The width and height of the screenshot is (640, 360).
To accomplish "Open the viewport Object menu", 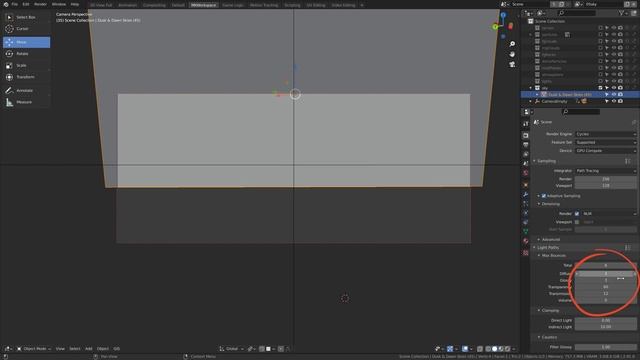I will point(103,349).
